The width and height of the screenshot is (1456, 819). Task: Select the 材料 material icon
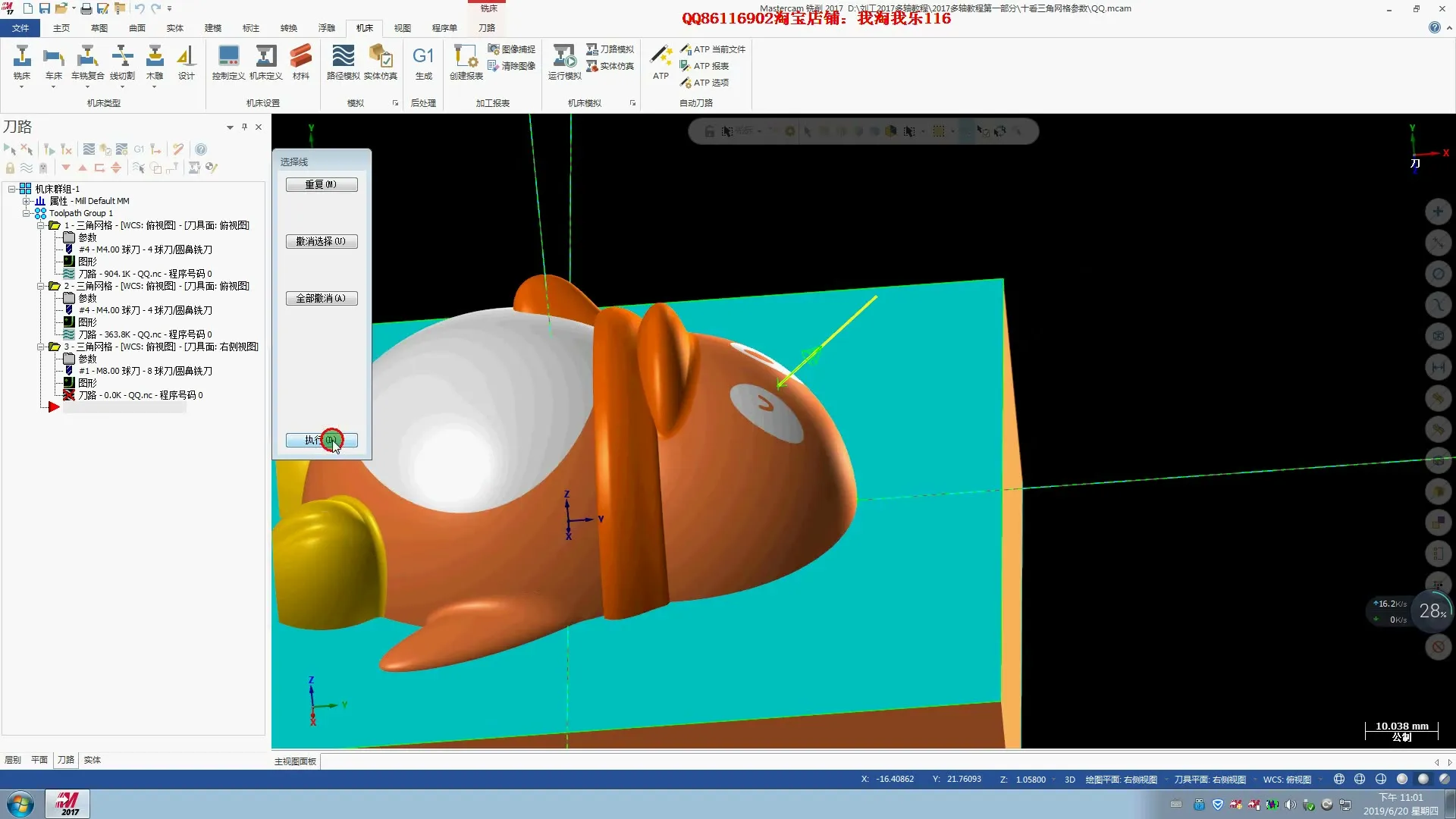[301, 61]
